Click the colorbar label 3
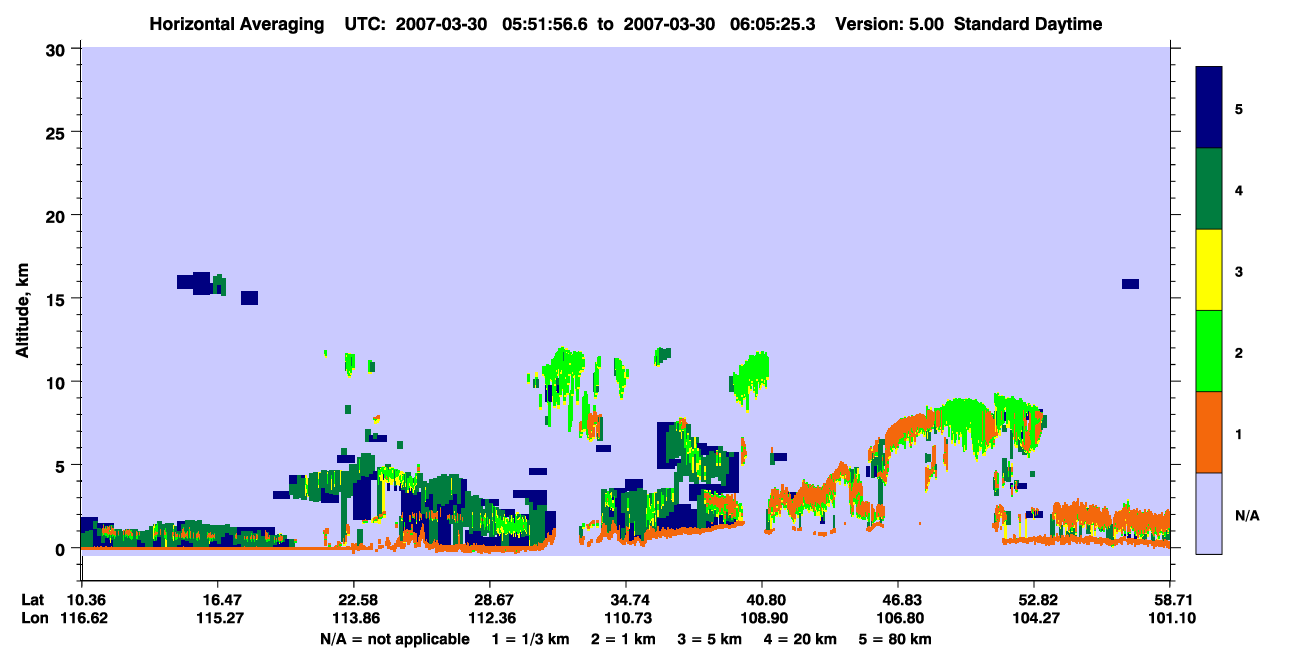1300x667 pixels. coord(1238,271)
